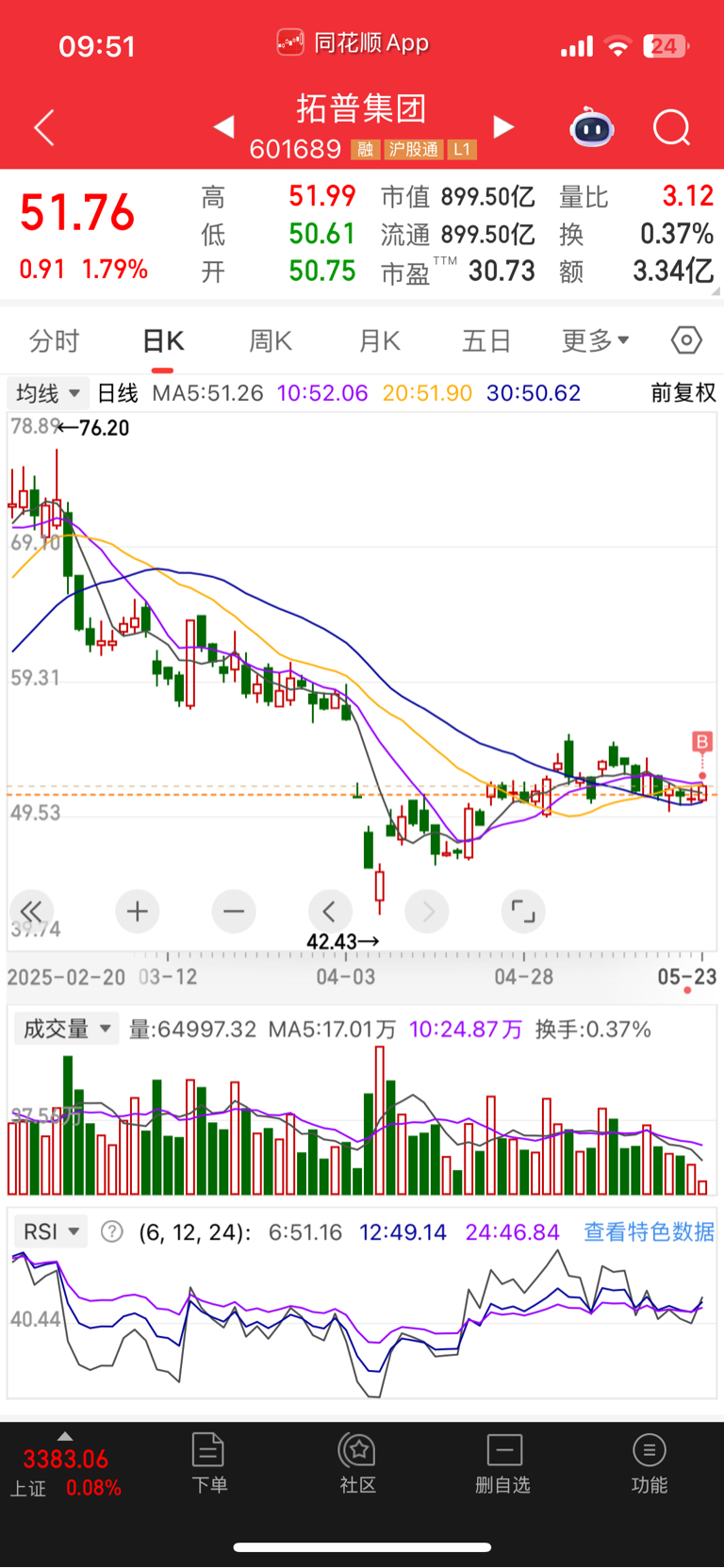
Task: Tap MA5:51.26 moving average label
Action: tap(207, 393)
